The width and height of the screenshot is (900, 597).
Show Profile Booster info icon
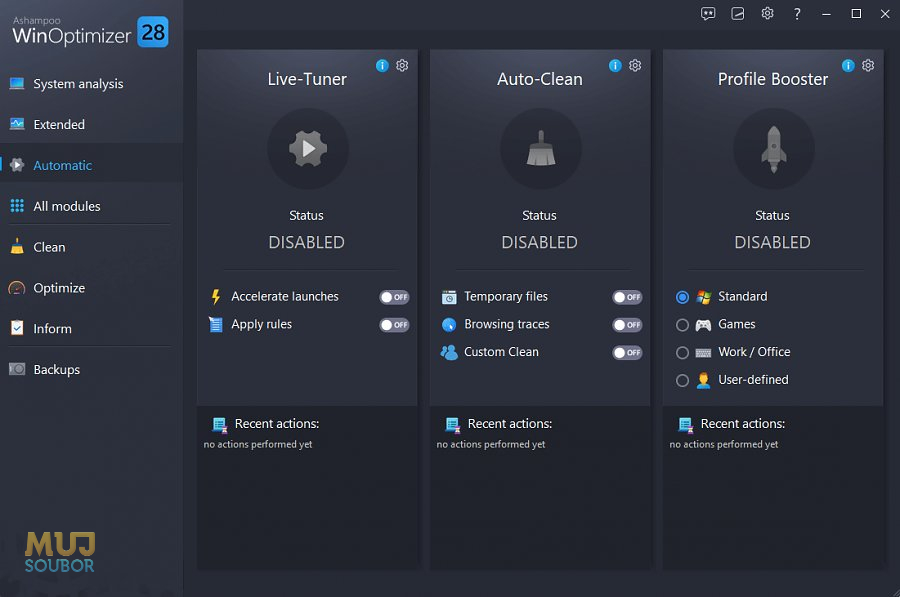[848, 65]
